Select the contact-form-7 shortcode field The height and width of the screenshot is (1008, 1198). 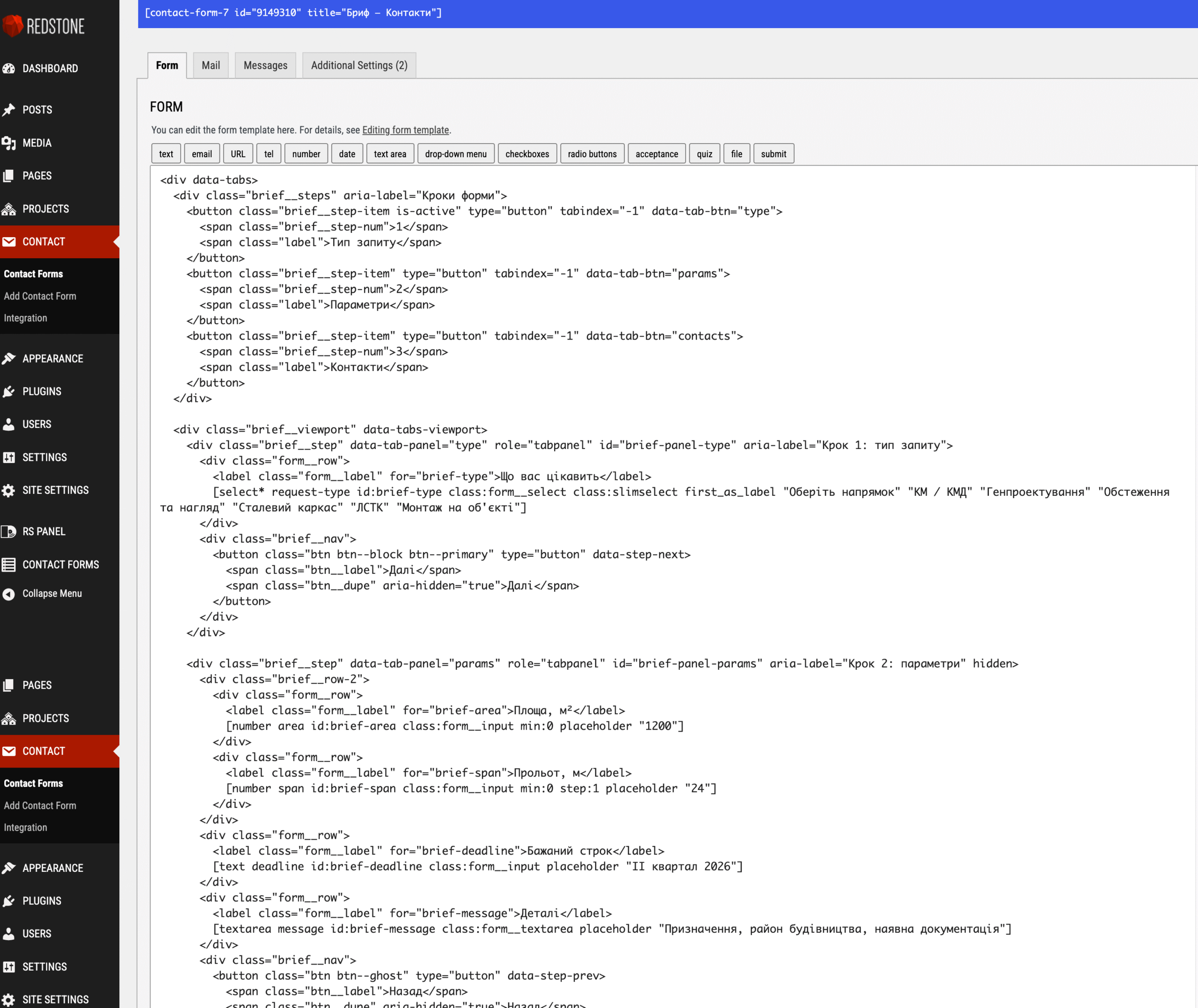tap(668, 14)
